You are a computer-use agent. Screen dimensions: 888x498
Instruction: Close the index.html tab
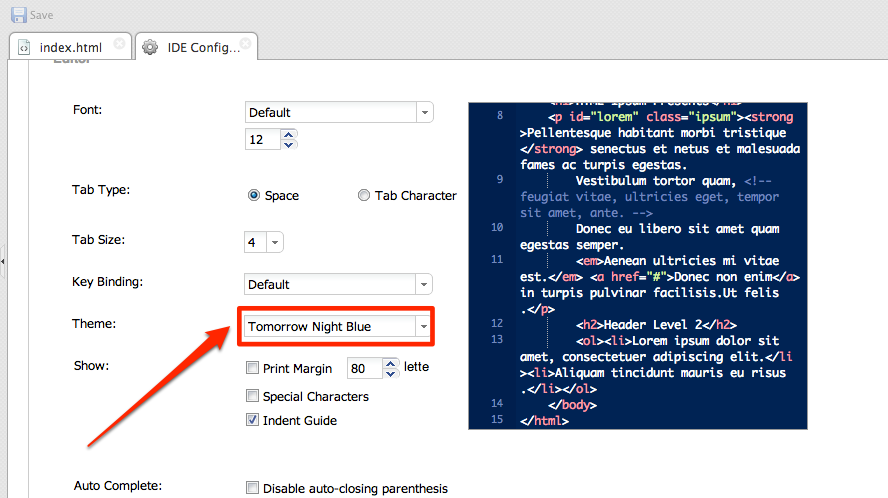[120, 44]
